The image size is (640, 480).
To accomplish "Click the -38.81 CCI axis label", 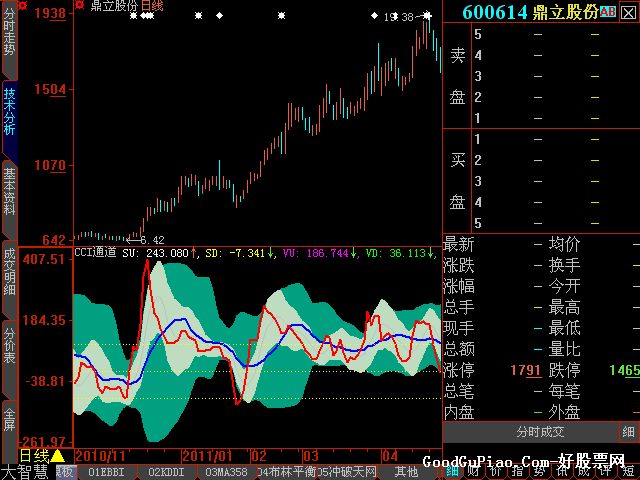I will click(45, 381).
